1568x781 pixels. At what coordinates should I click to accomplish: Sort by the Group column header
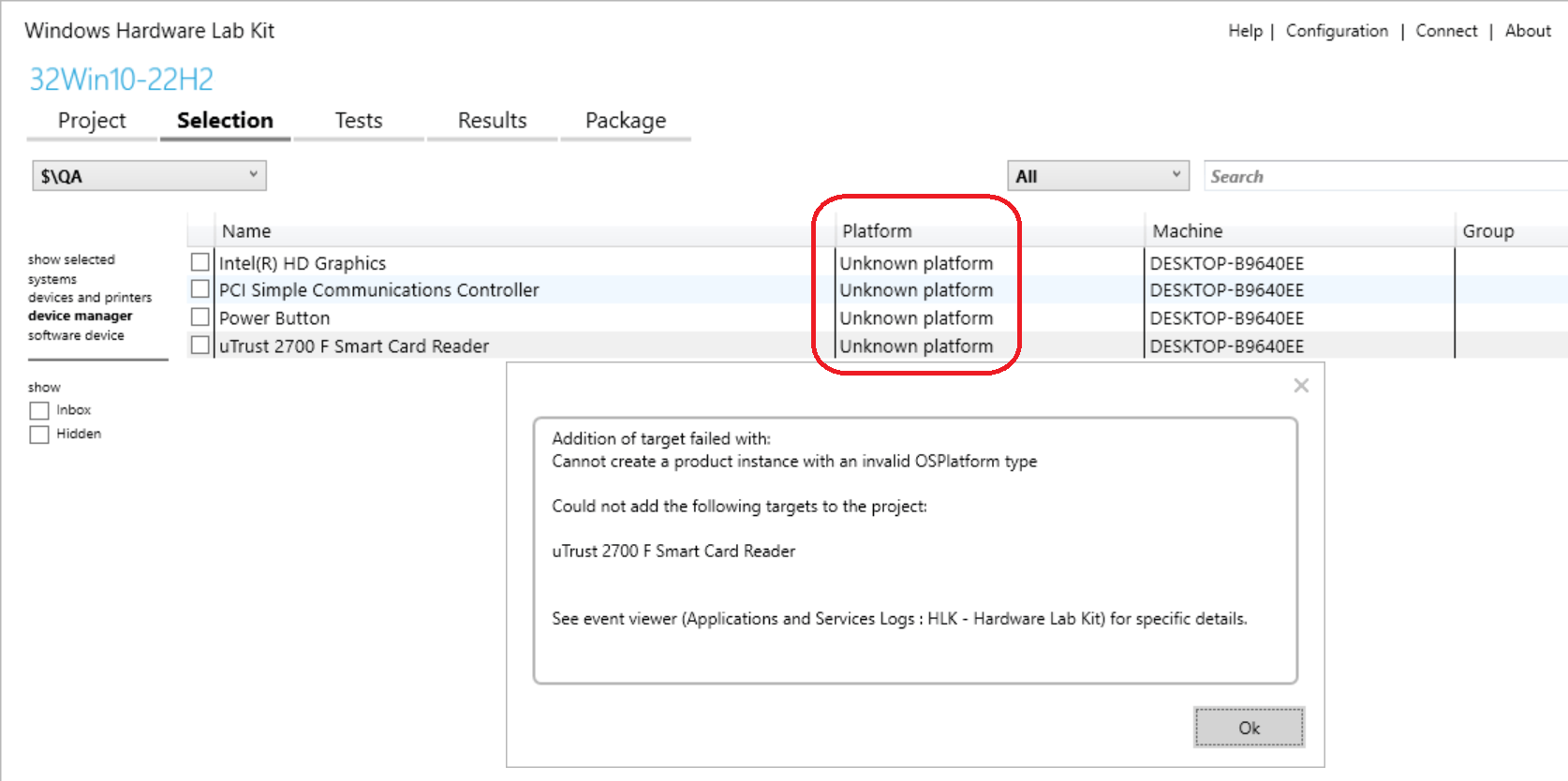tap(1511, 230)
